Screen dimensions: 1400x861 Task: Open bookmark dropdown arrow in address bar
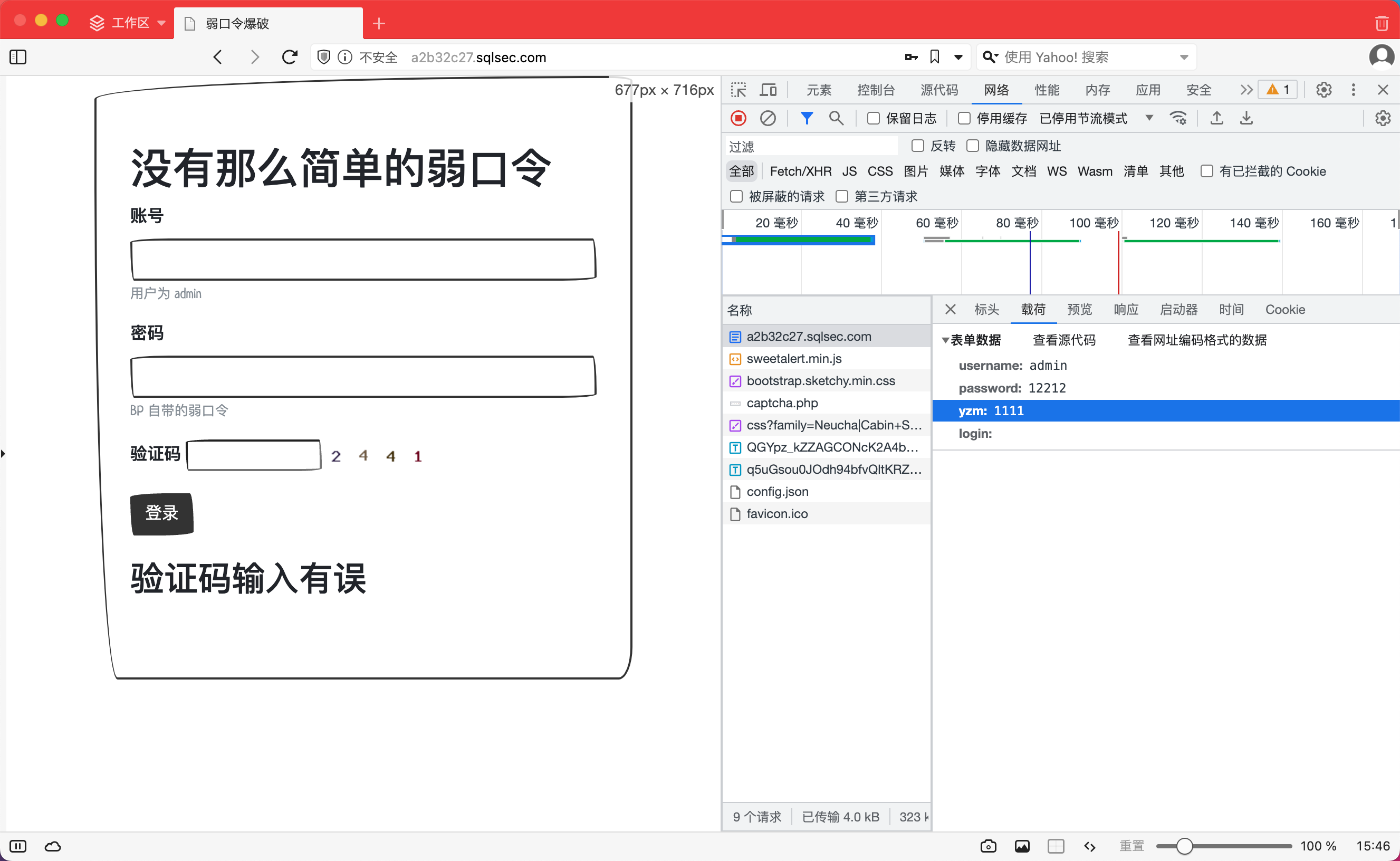(958, 57)
